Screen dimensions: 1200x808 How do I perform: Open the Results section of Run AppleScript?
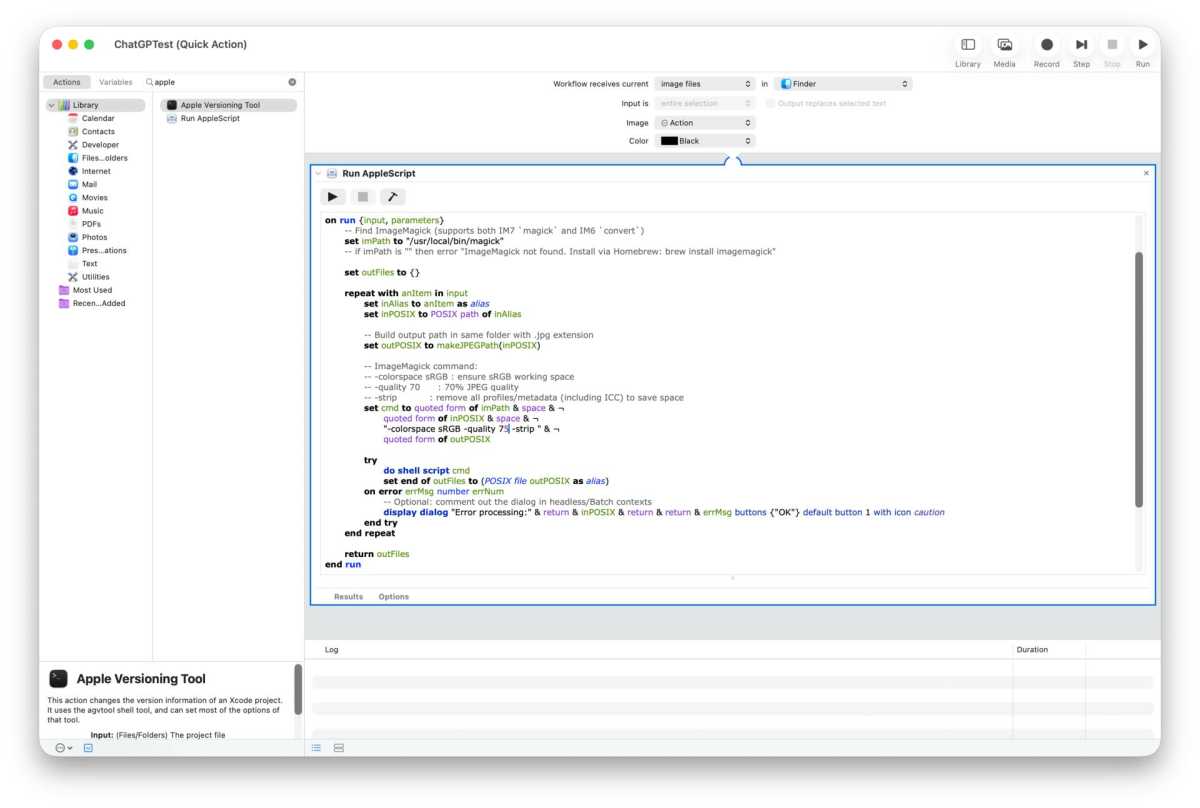coord(348,597)
